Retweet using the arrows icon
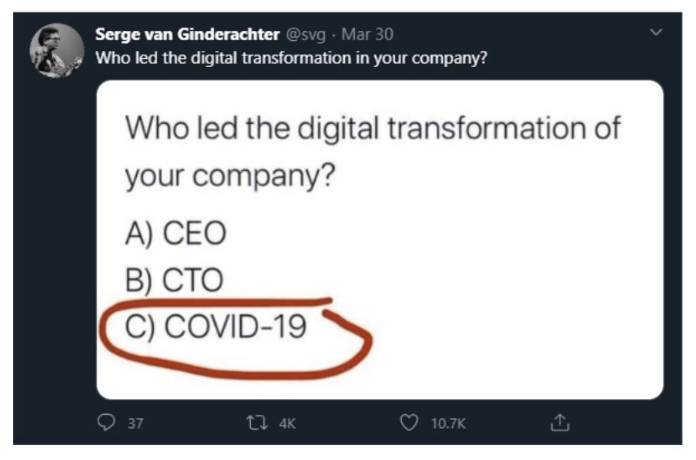 [257, 423]
